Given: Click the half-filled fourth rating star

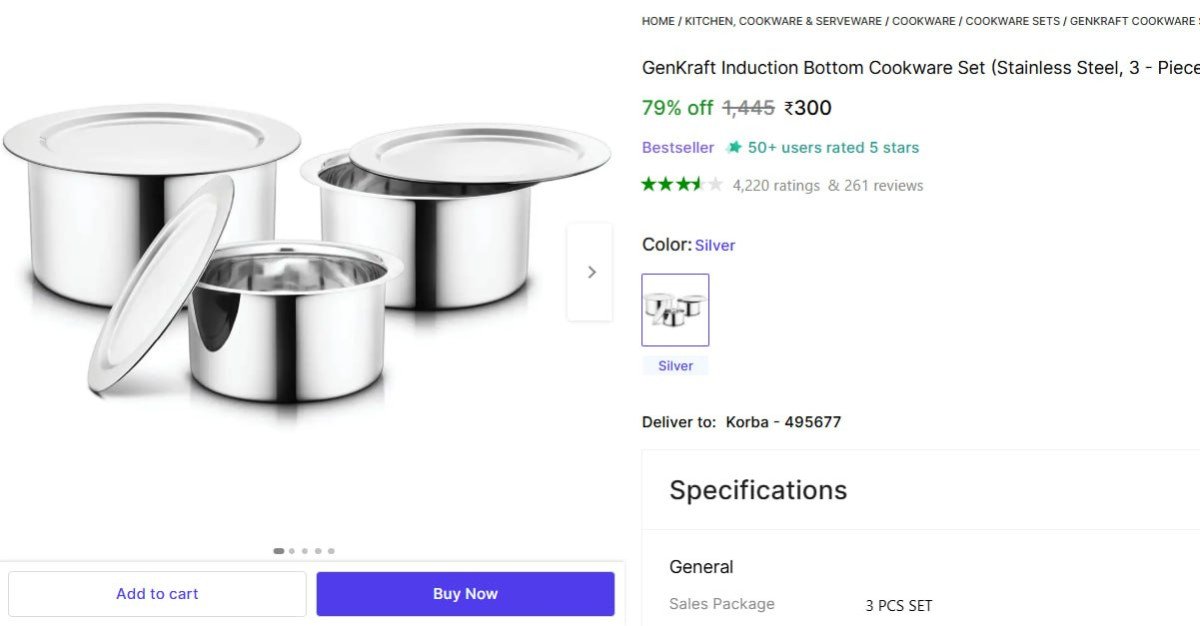Looking at the screenshot, I should [697, 184].
